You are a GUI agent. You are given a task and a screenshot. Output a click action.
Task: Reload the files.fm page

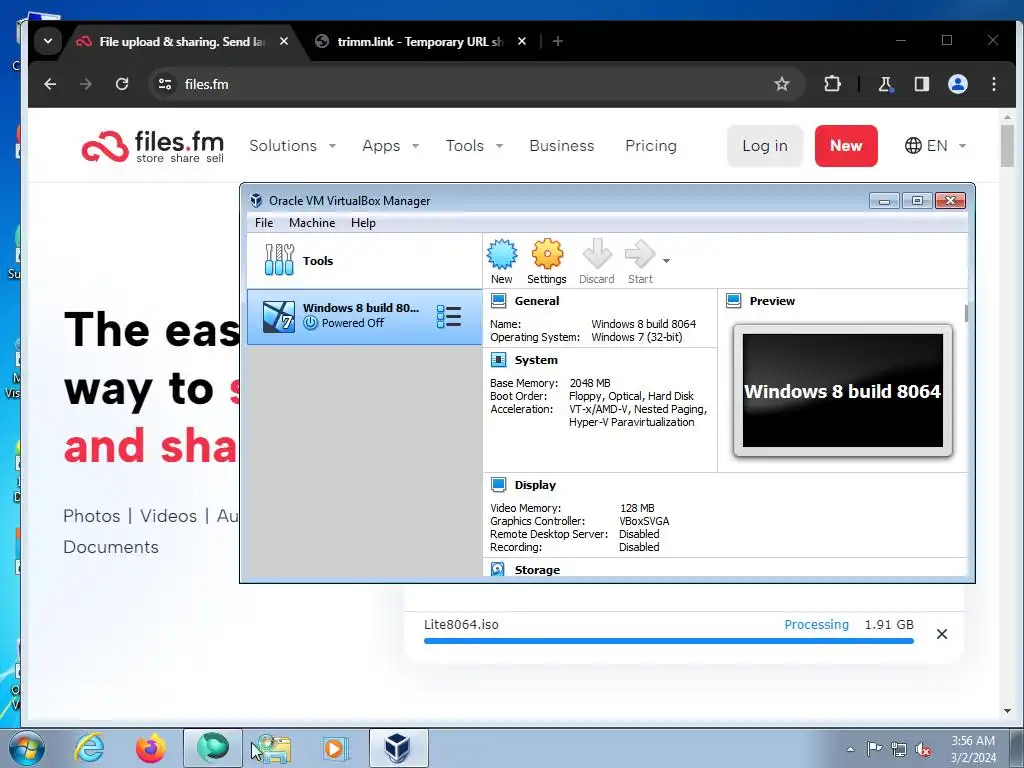[x=121, y=84]
